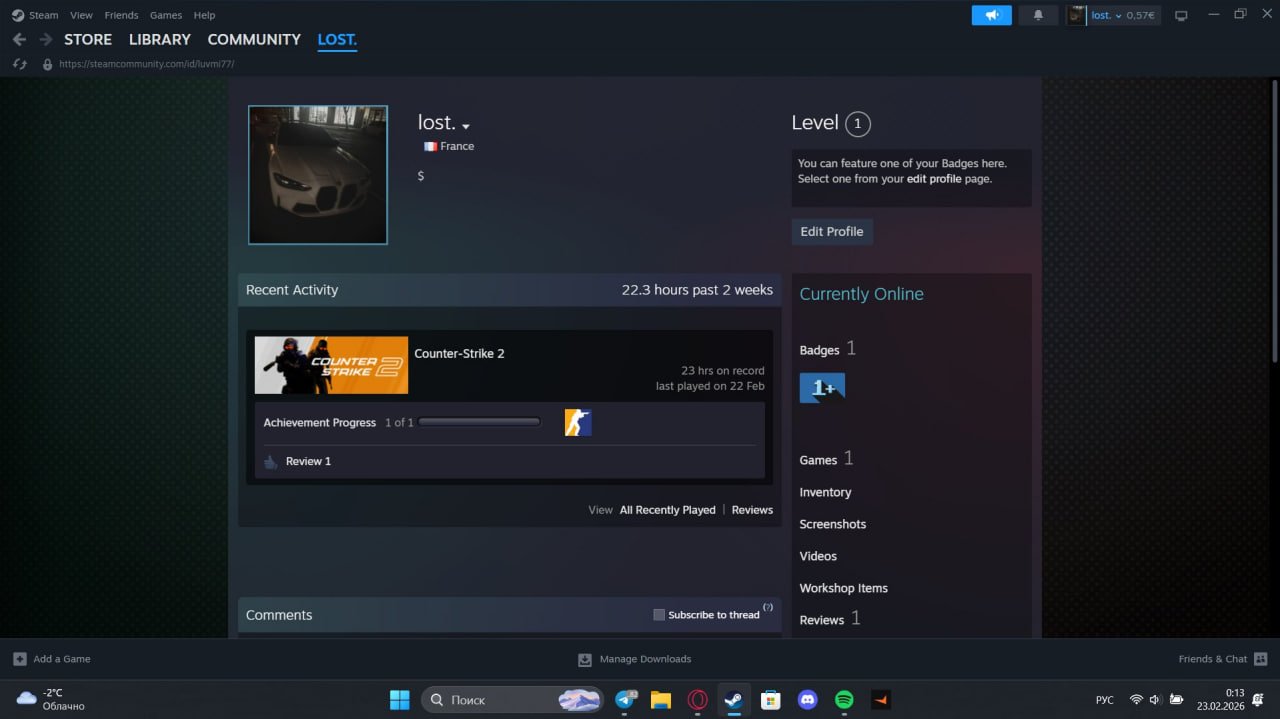Click the small account avatar in header
The height and width of the screenshot is (719, 1280).
tap(1076, 15)
